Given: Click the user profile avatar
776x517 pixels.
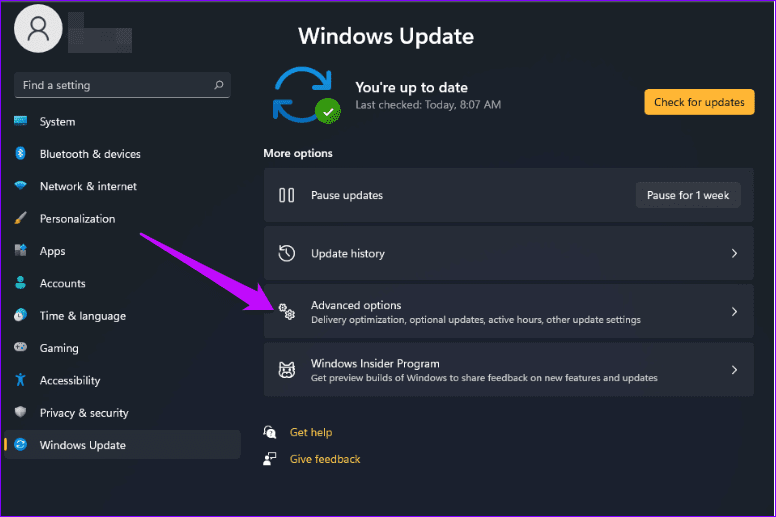Looking at the screenshot, I should coord(38,28).
